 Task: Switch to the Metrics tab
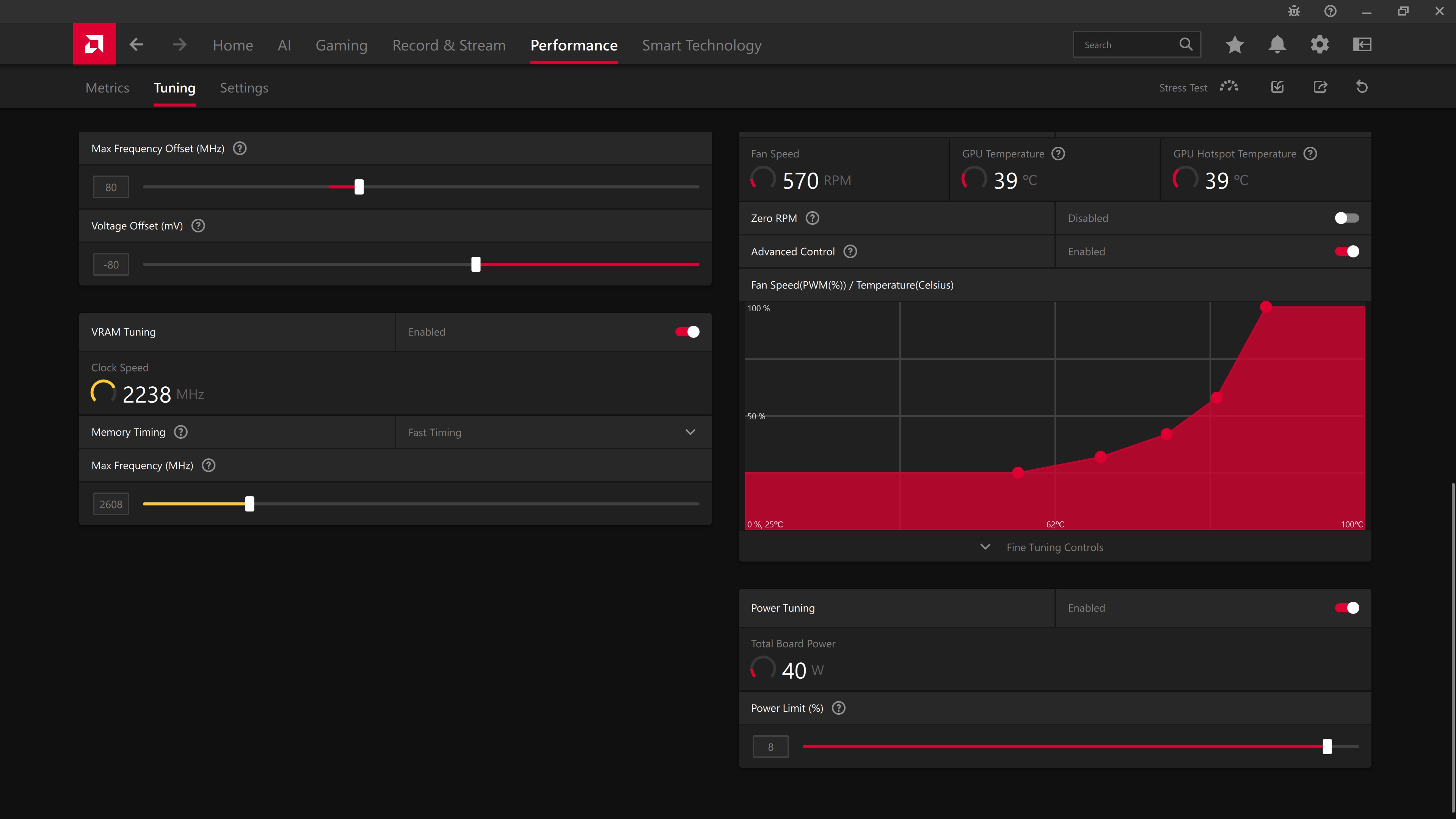[x=107, y=88]
